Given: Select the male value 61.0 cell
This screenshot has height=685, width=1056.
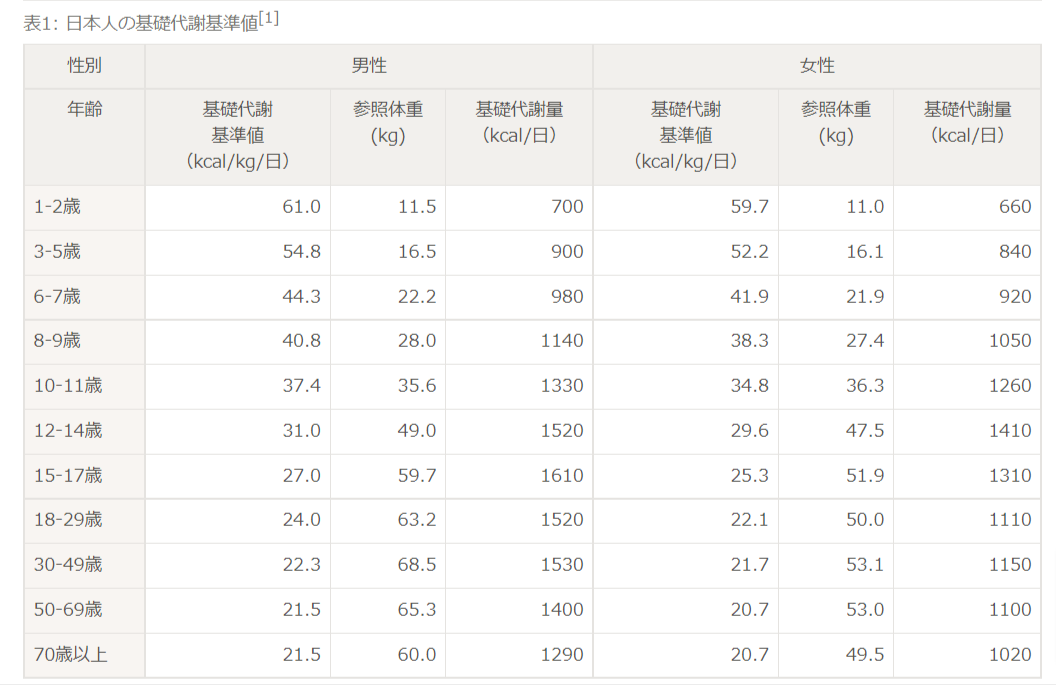Looking at the screenshot, I should click(x=301, y=207).
